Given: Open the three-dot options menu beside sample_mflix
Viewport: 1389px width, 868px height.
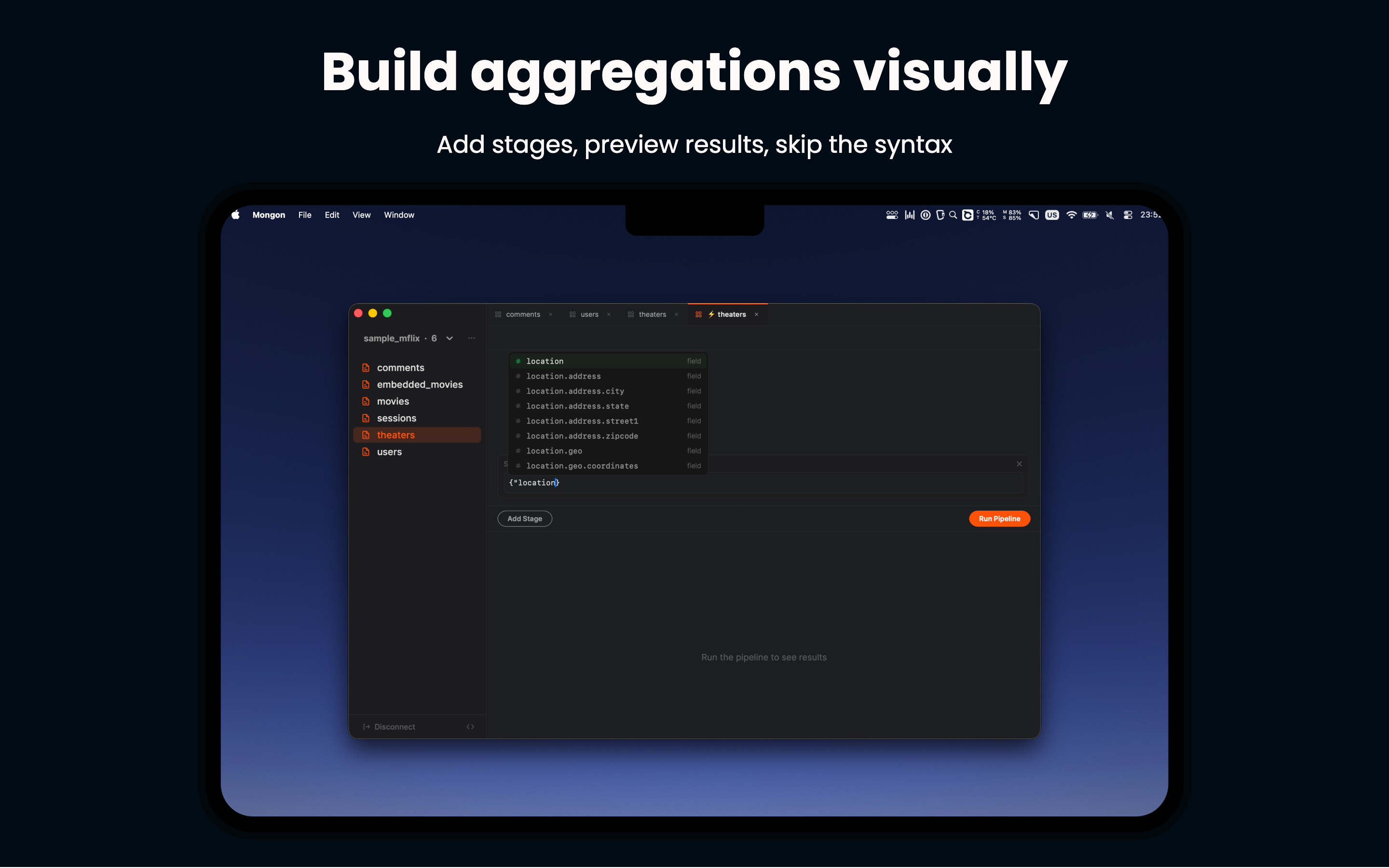Looking at the screenshot, I should pos(471,338).
